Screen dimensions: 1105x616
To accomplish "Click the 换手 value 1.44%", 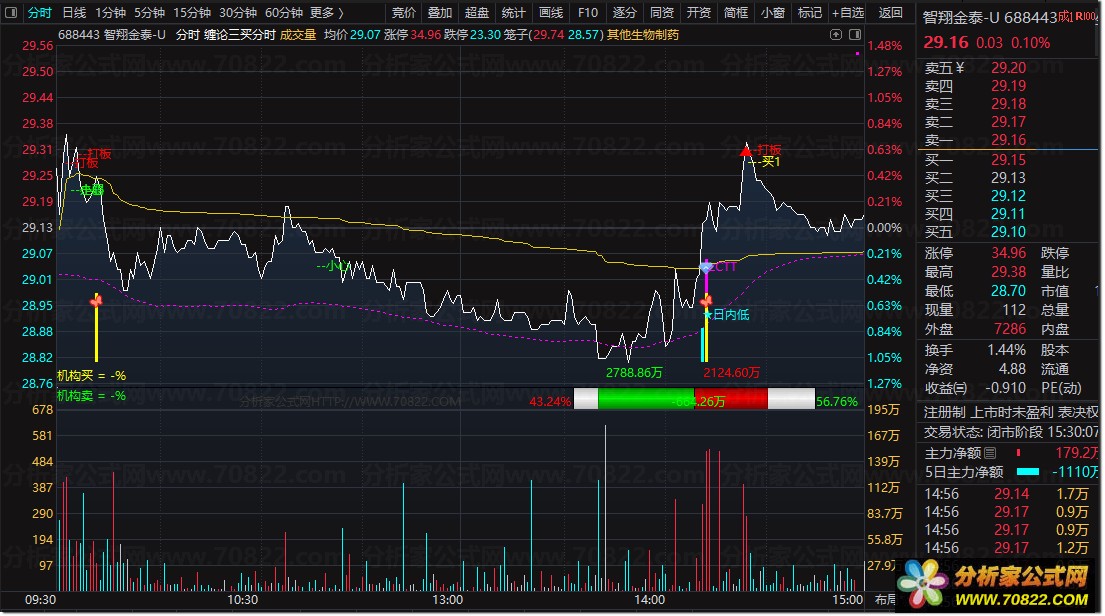I will click(x=1006, y=350).
